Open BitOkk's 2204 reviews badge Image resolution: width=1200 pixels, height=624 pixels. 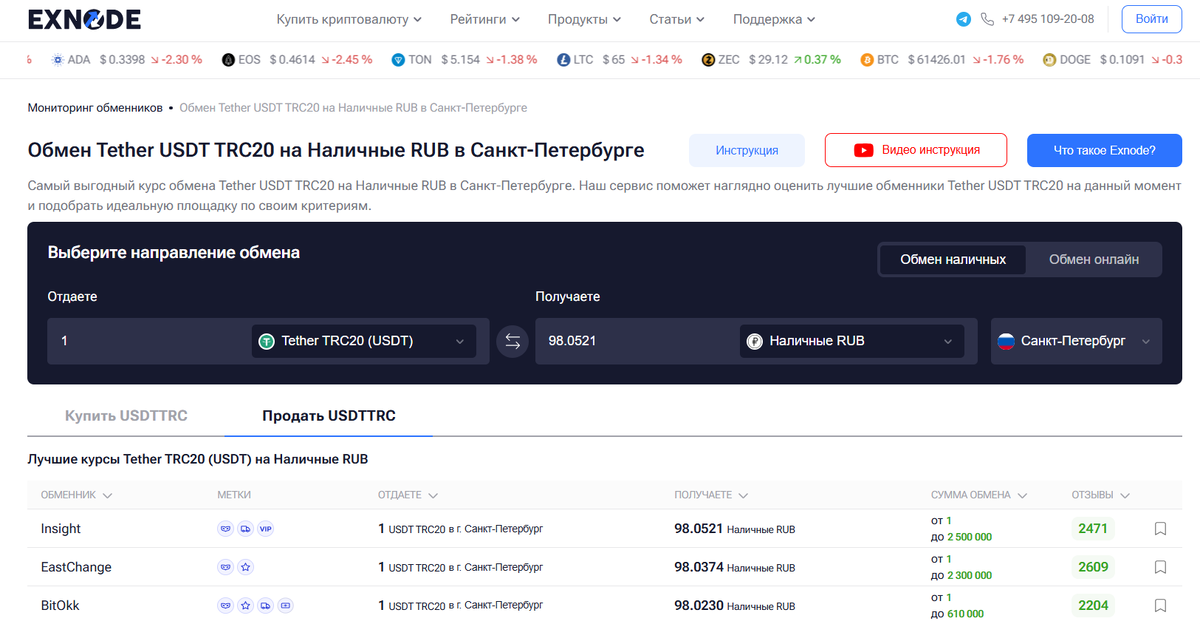1093,605
